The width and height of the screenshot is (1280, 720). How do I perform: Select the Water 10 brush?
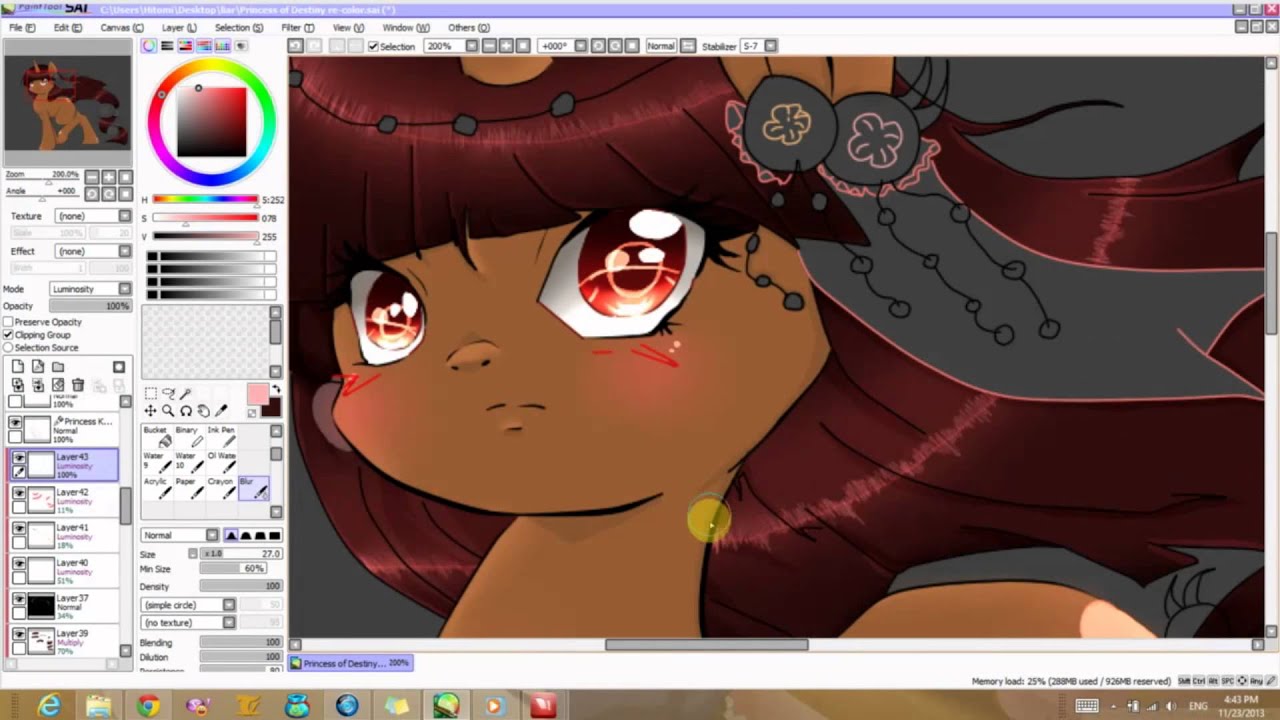point(187,462)
